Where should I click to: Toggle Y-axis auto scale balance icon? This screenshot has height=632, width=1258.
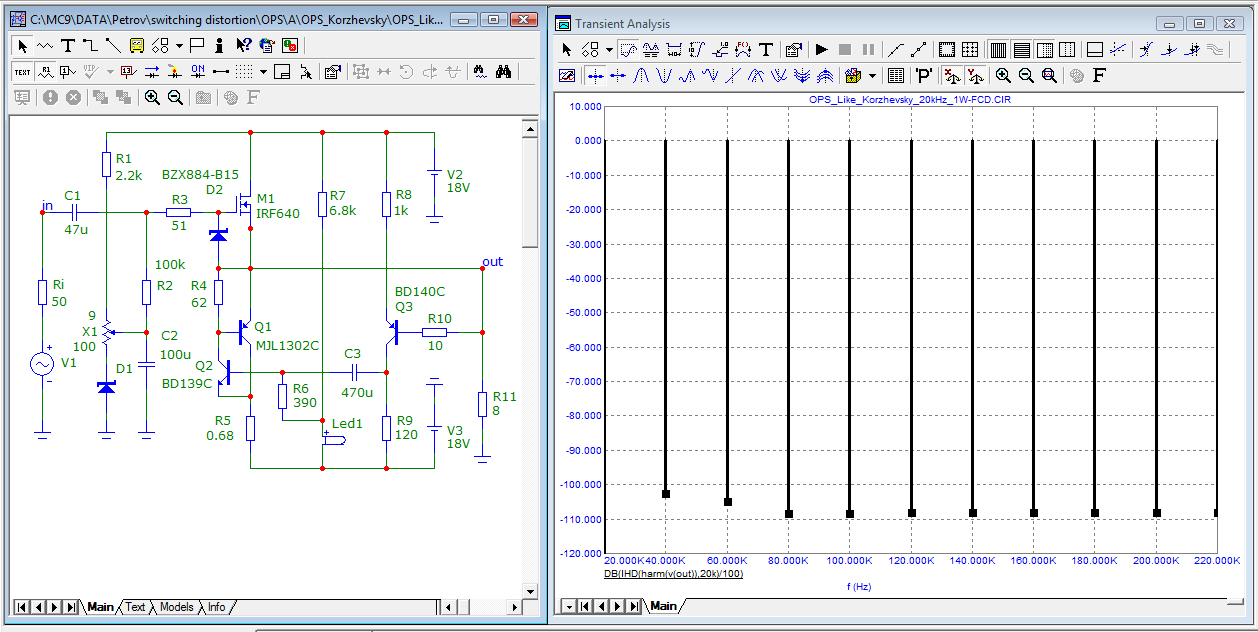pyautogui.click(x=976, y=75)
